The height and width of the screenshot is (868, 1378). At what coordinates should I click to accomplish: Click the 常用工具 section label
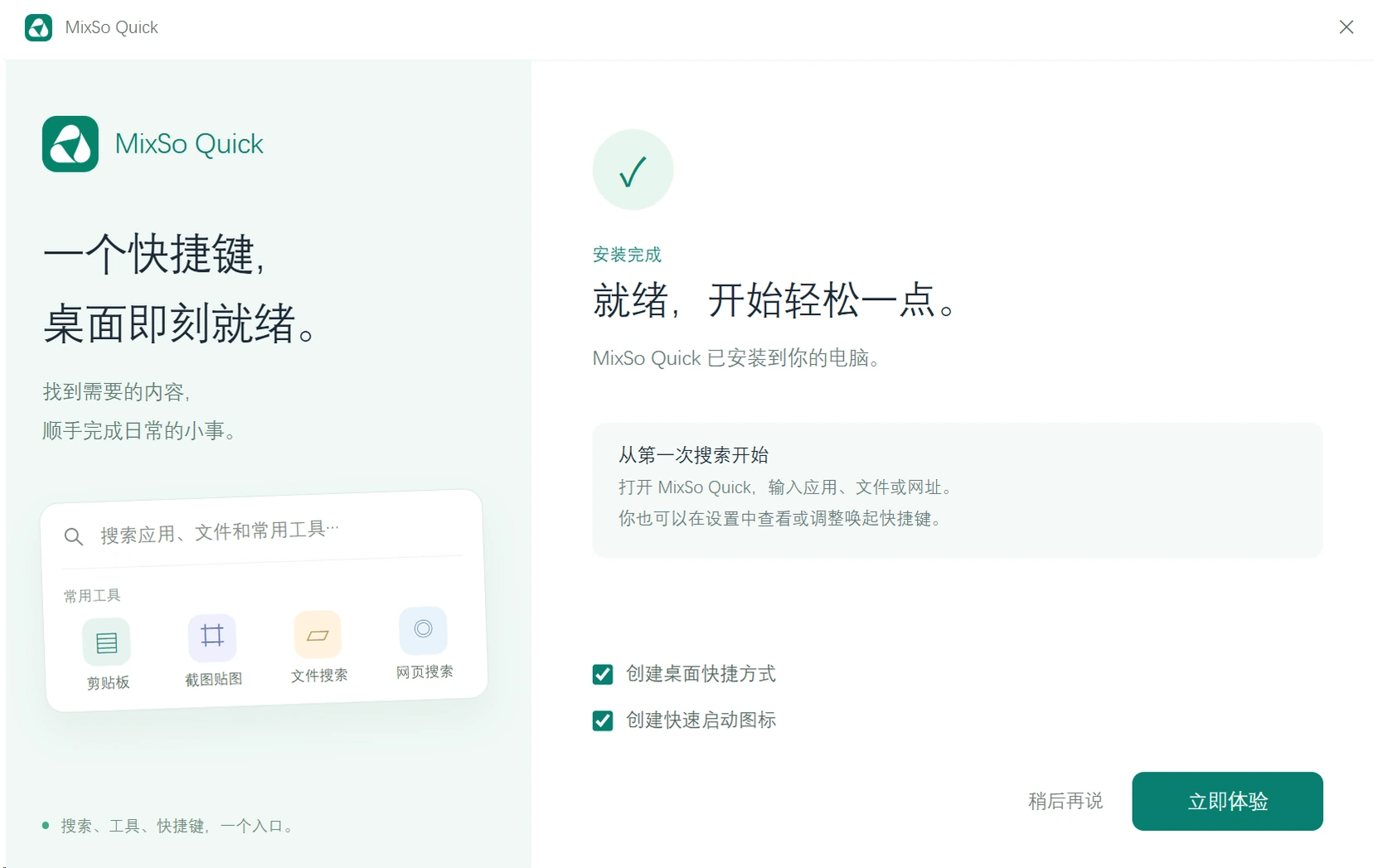point(92,596)
